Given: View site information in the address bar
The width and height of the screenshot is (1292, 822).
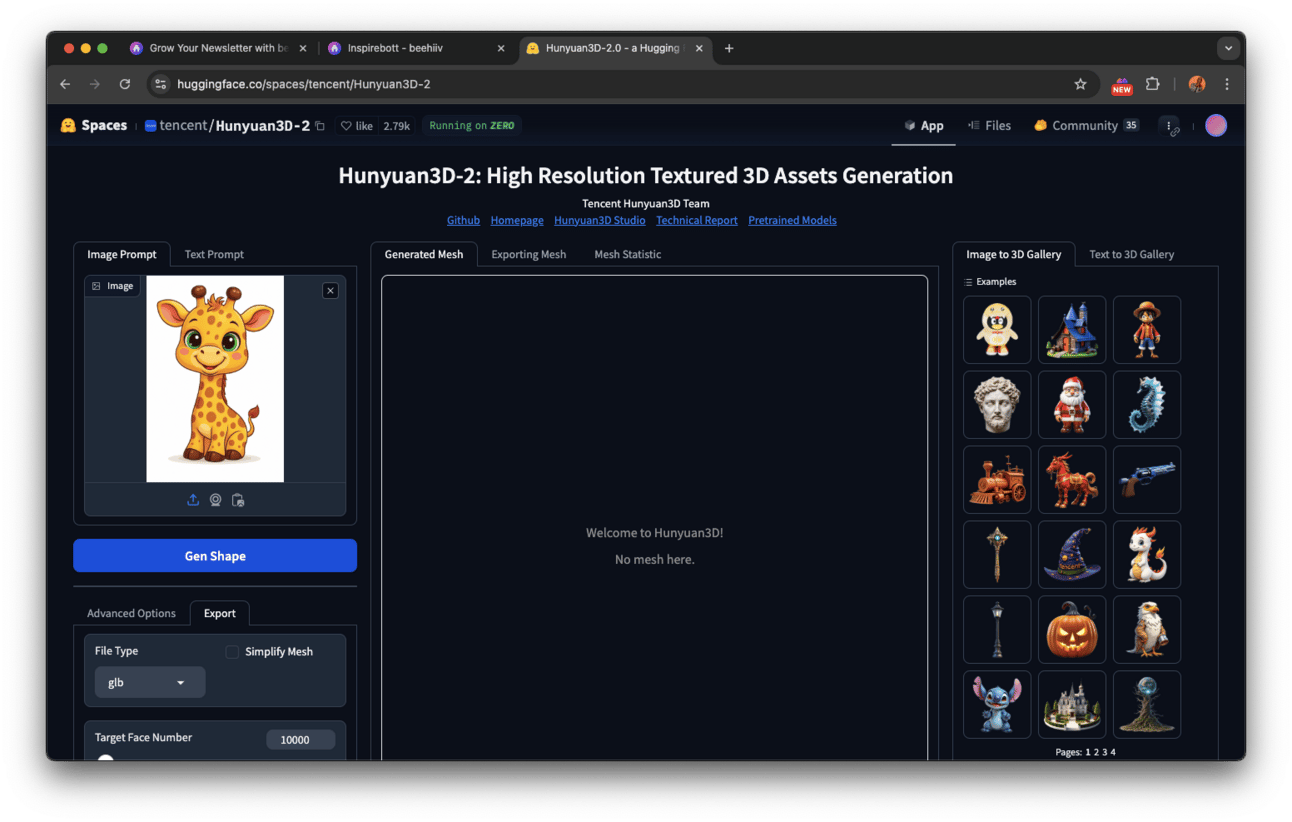Looking at the screenshot, I should [x=160, y=84].
